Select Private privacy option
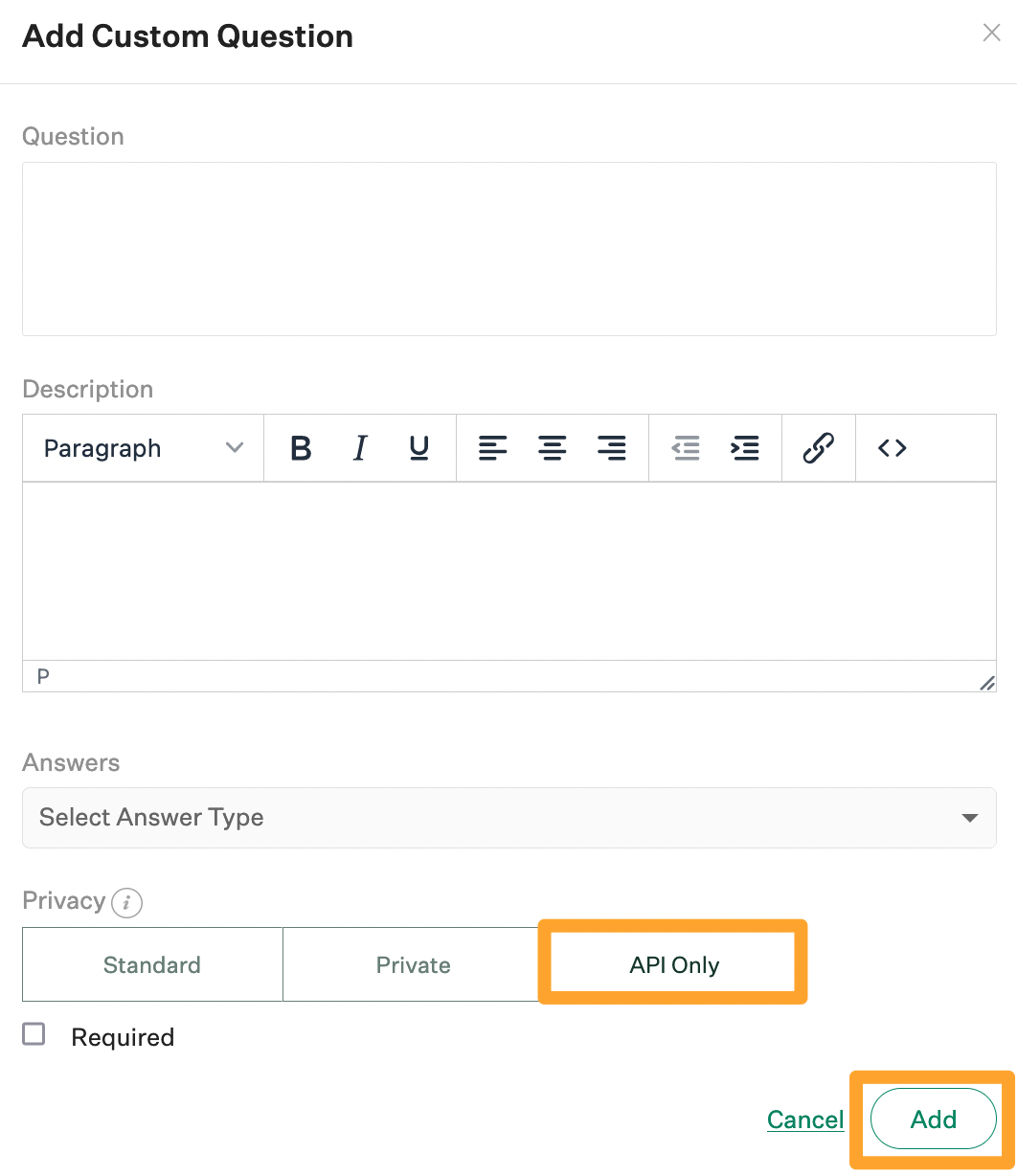 point(413,964)
